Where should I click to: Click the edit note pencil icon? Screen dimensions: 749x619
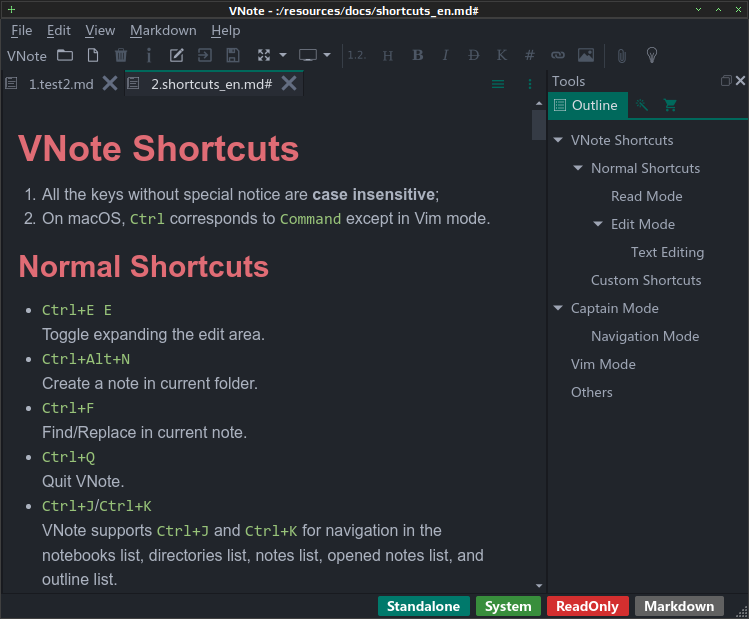[x=176, y=55]
